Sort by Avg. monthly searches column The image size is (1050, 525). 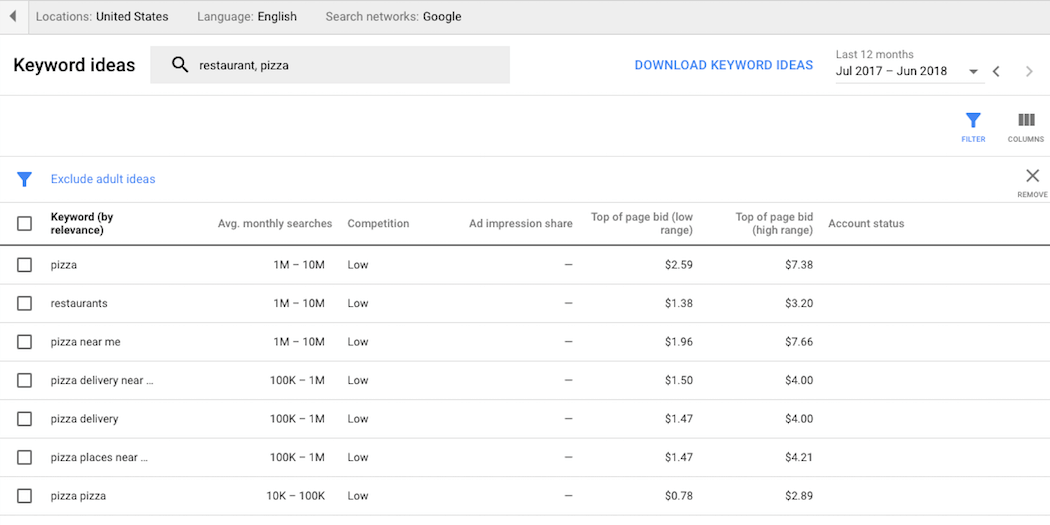point(275,224)
